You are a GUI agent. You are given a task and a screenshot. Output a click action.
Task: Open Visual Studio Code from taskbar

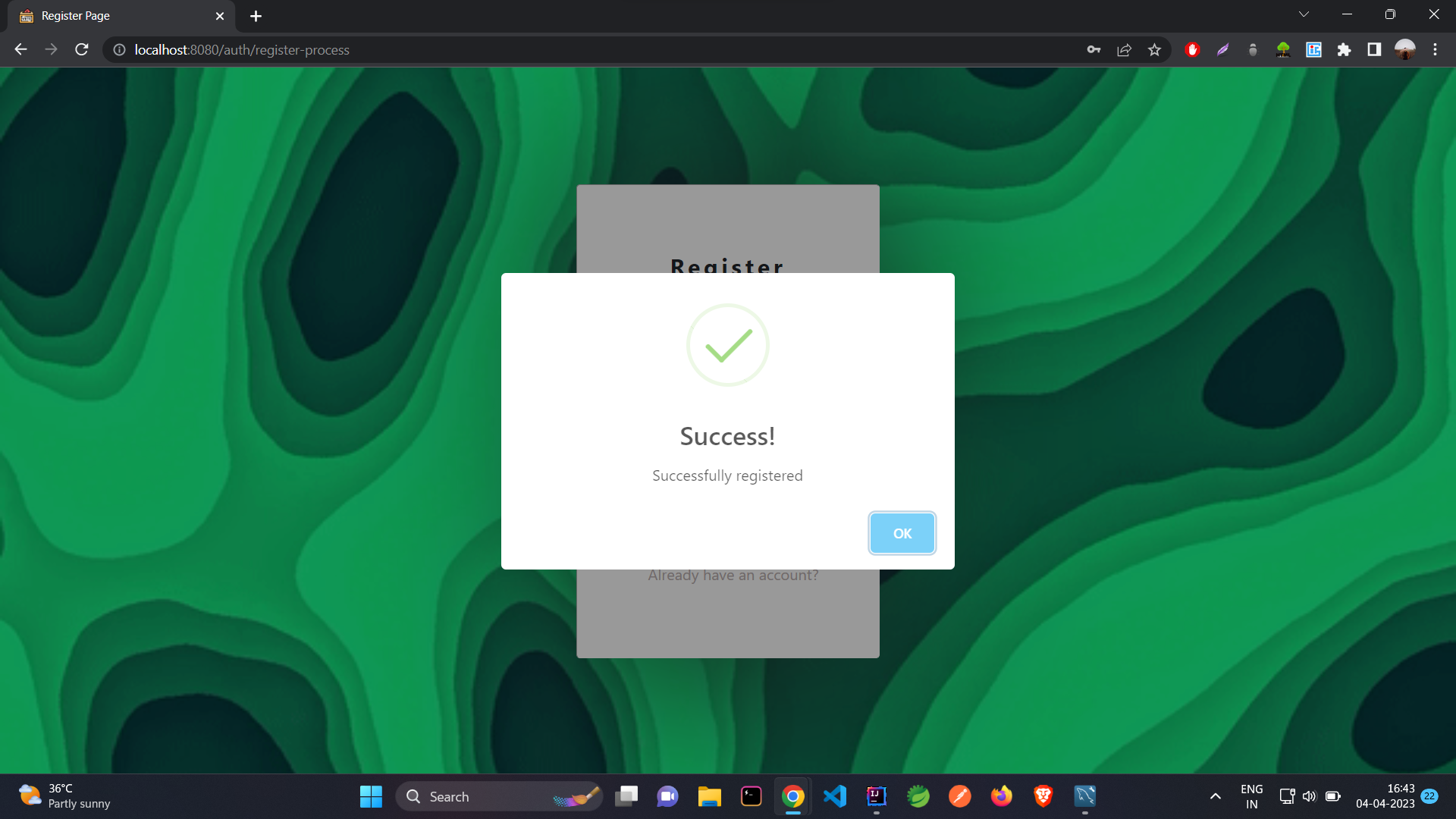pos(834,796)
